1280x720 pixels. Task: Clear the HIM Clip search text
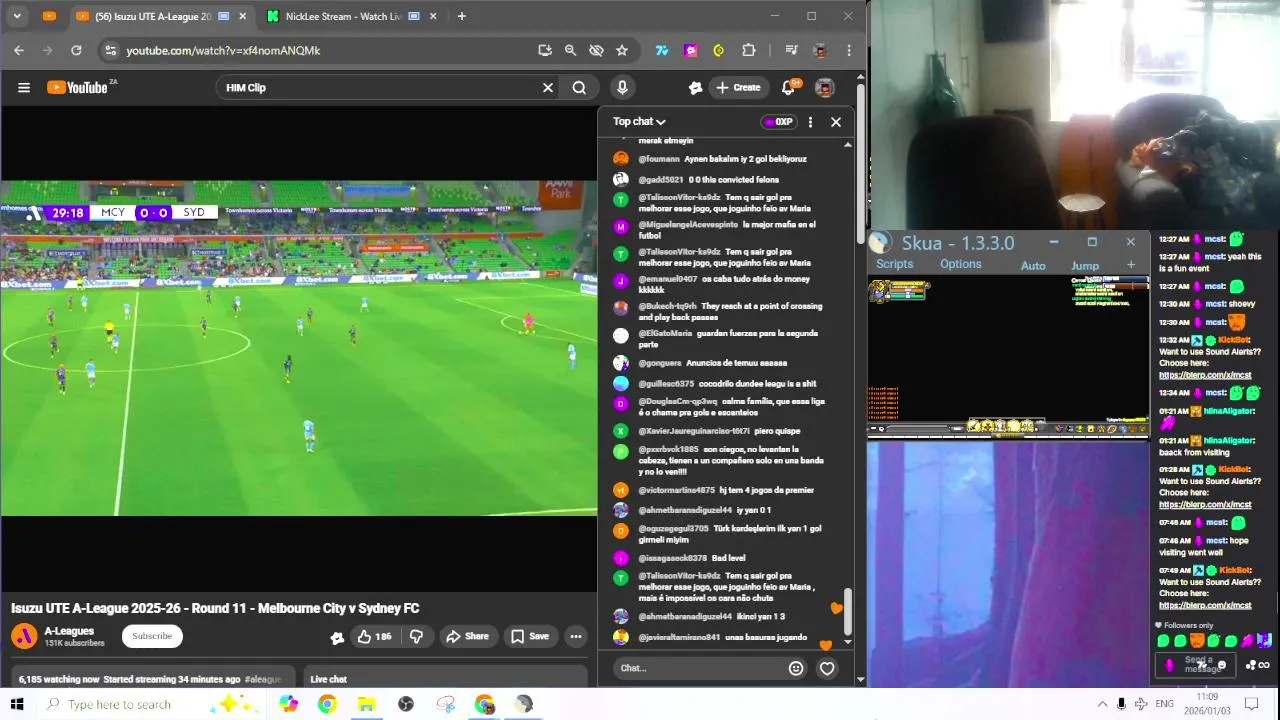548,88
